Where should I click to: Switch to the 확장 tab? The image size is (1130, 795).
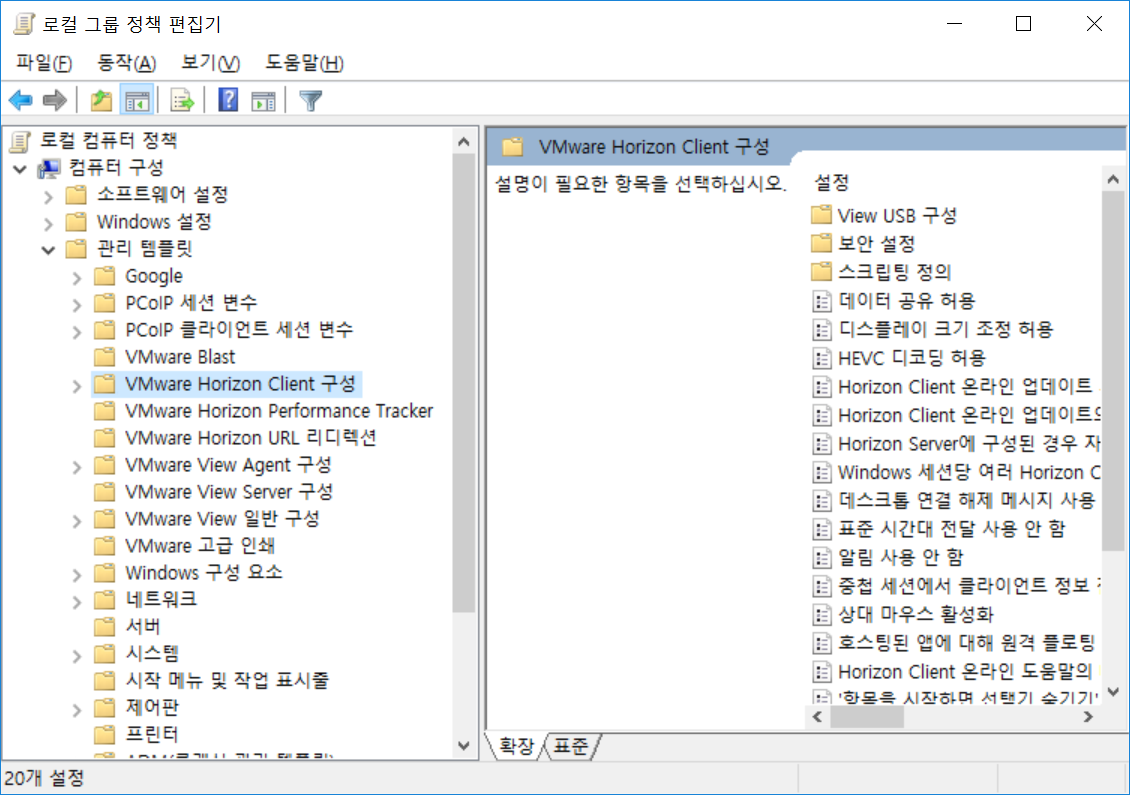(x=517, y=745)
